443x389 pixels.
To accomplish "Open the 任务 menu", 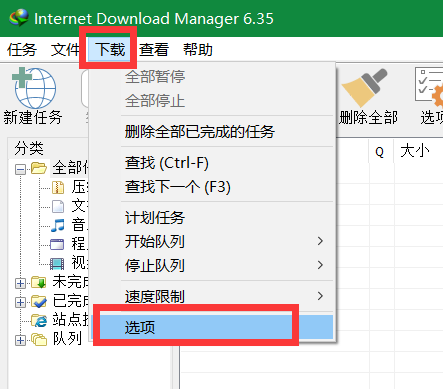I will [22, 50].
